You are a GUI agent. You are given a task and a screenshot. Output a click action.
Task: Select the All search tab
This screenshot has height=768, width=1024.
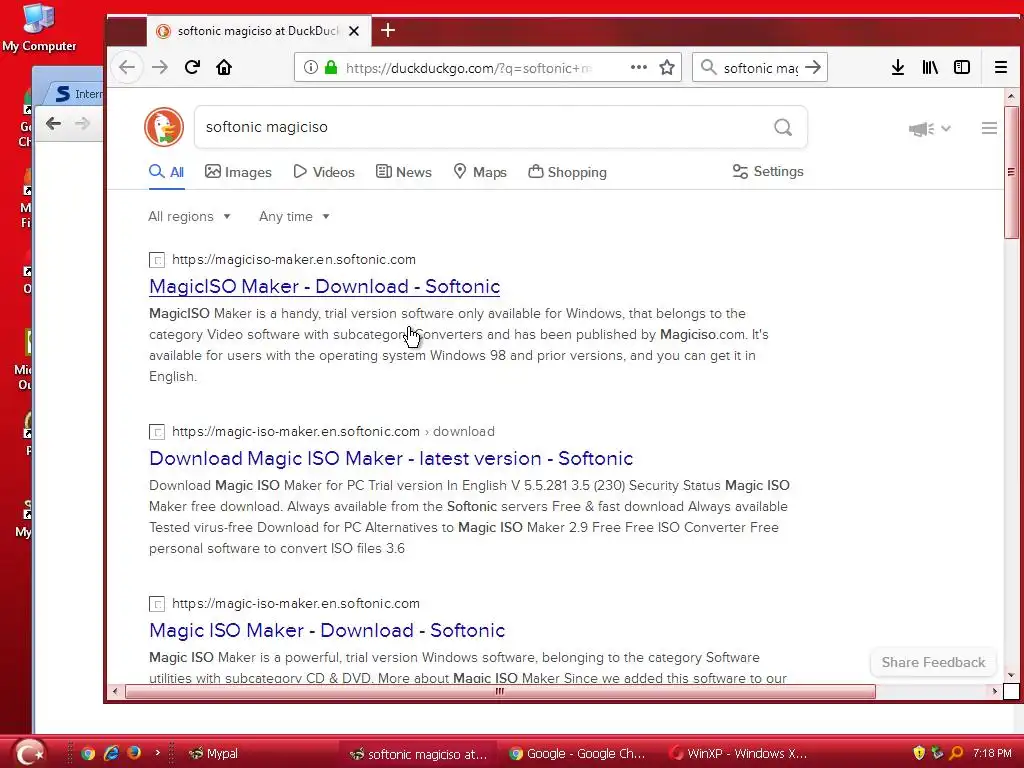pyautogui.click(x=167, y=172)
